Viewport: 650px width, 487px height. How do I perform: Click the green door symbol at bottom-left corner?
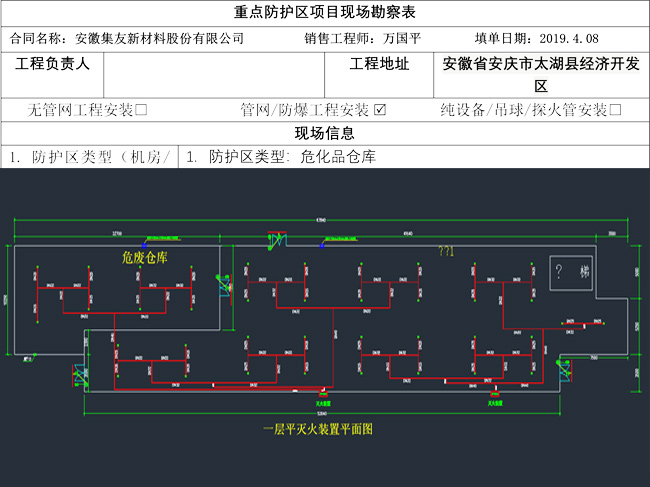78,376
